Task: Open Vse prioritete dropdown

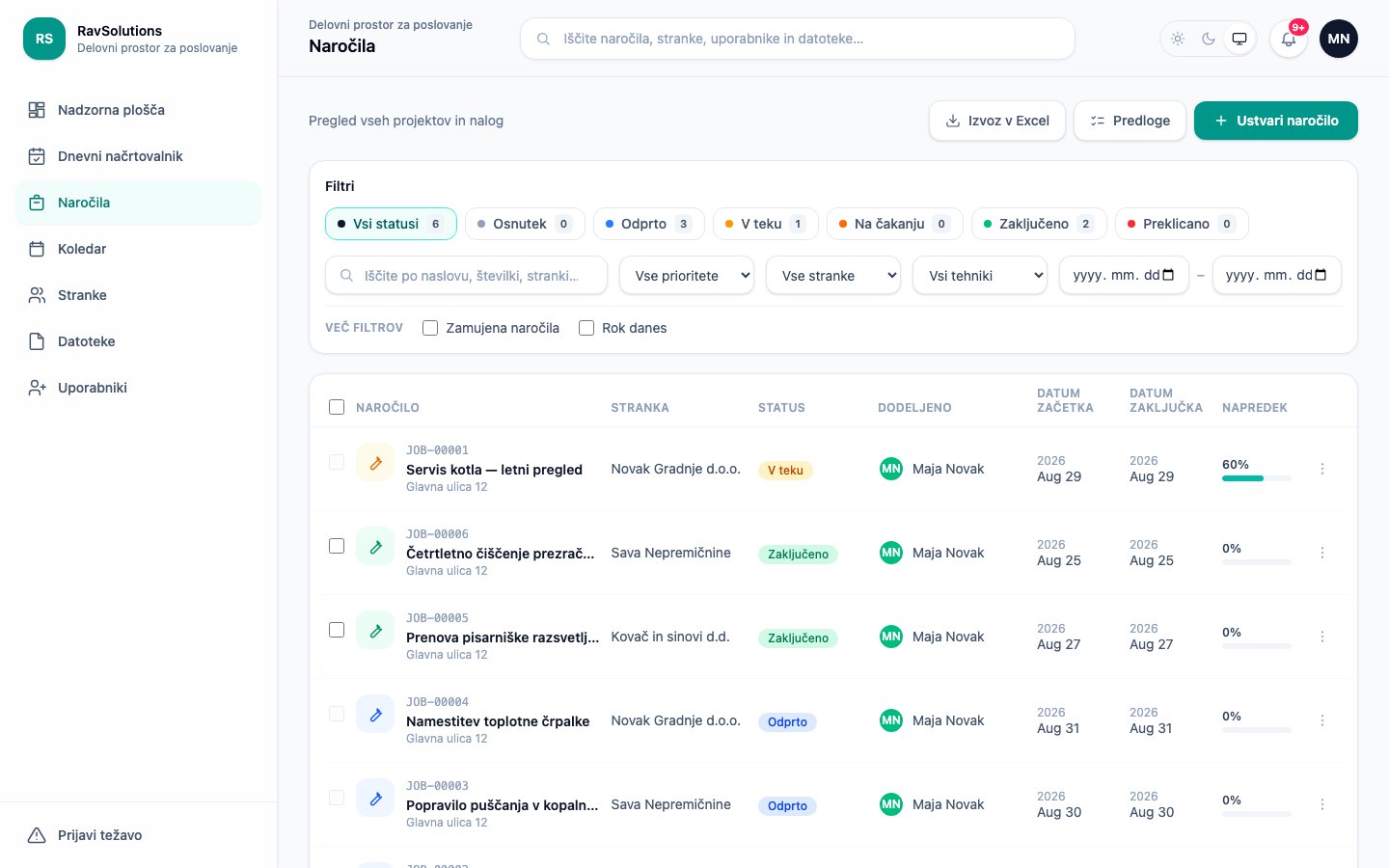Action: [687, 275]
